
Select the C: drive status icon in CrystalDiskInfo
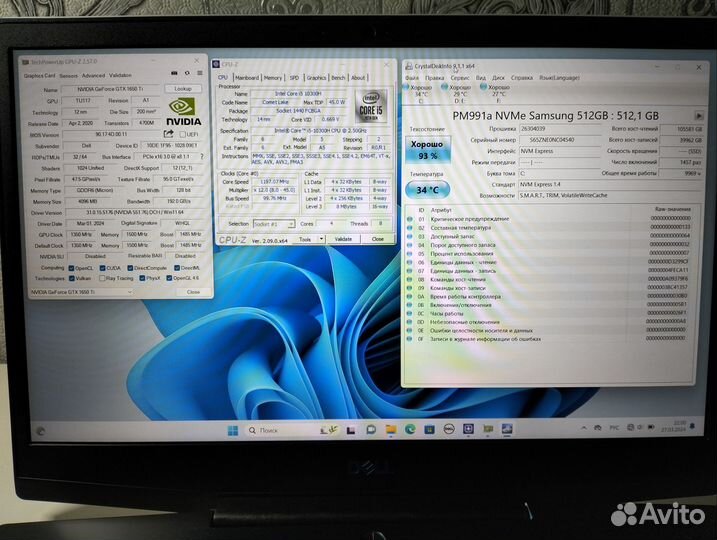click(x=406, y=87)
